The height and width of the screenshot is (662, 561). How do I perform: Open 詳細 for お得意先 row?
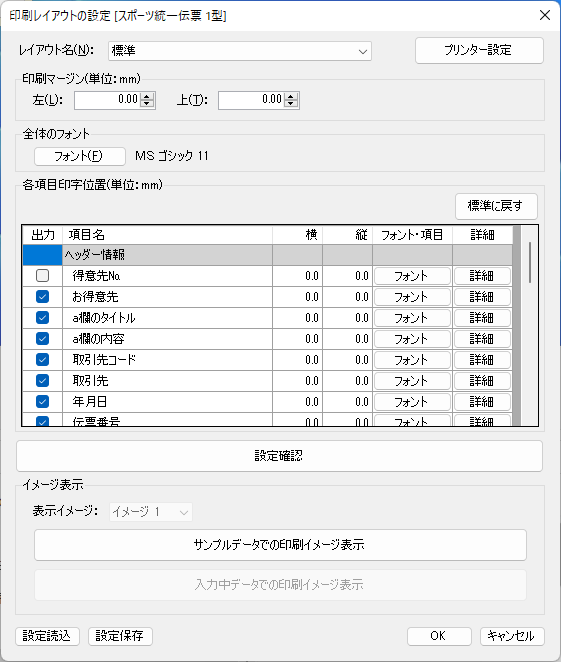(x=482, y=297)
